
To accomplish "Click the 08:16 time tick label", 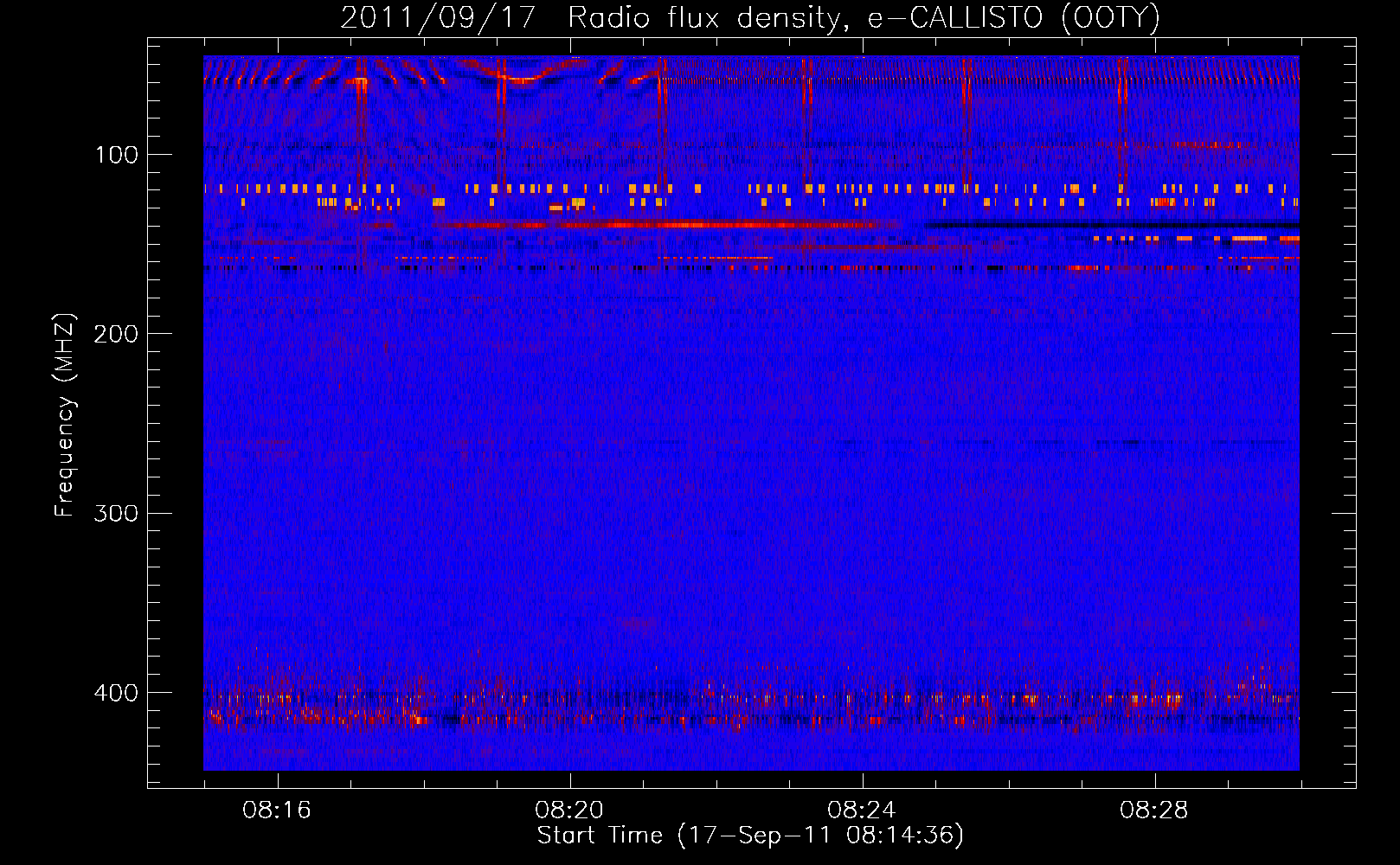I will [x=277, y=811].
